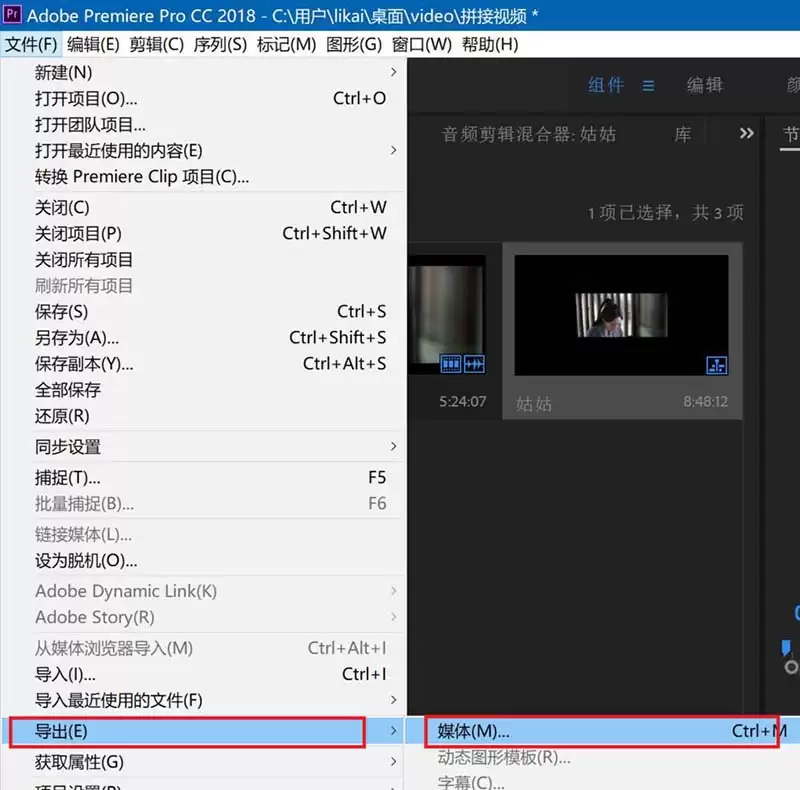
Task: Click the Premiere Pro application icon
Action: pyautogui.click(x=13, y=15)
